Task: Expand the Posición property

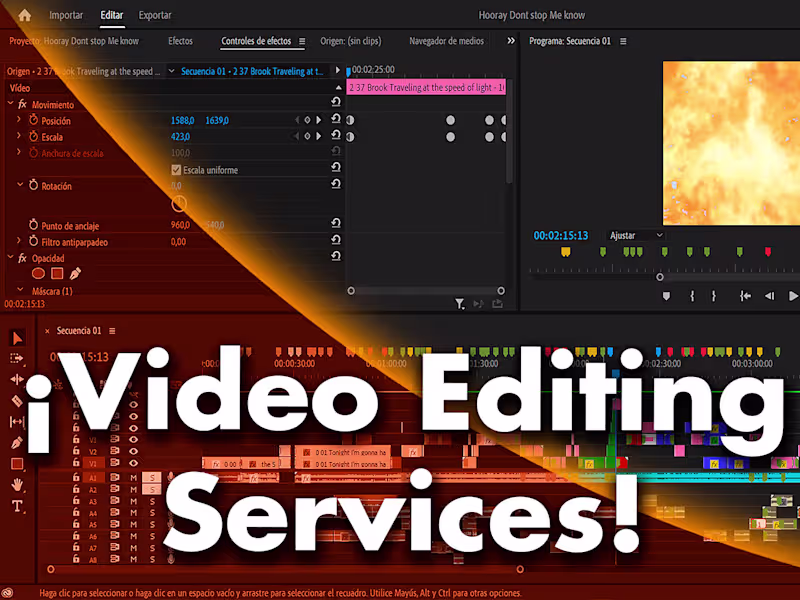Action: coord(18,118)
